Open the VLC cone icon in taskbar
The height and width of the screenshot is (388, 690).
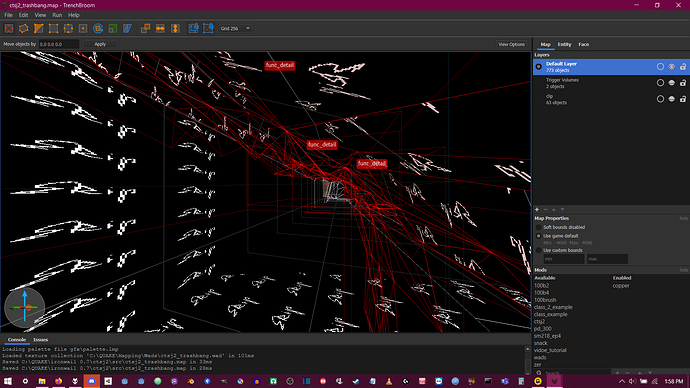coord(389,381)
